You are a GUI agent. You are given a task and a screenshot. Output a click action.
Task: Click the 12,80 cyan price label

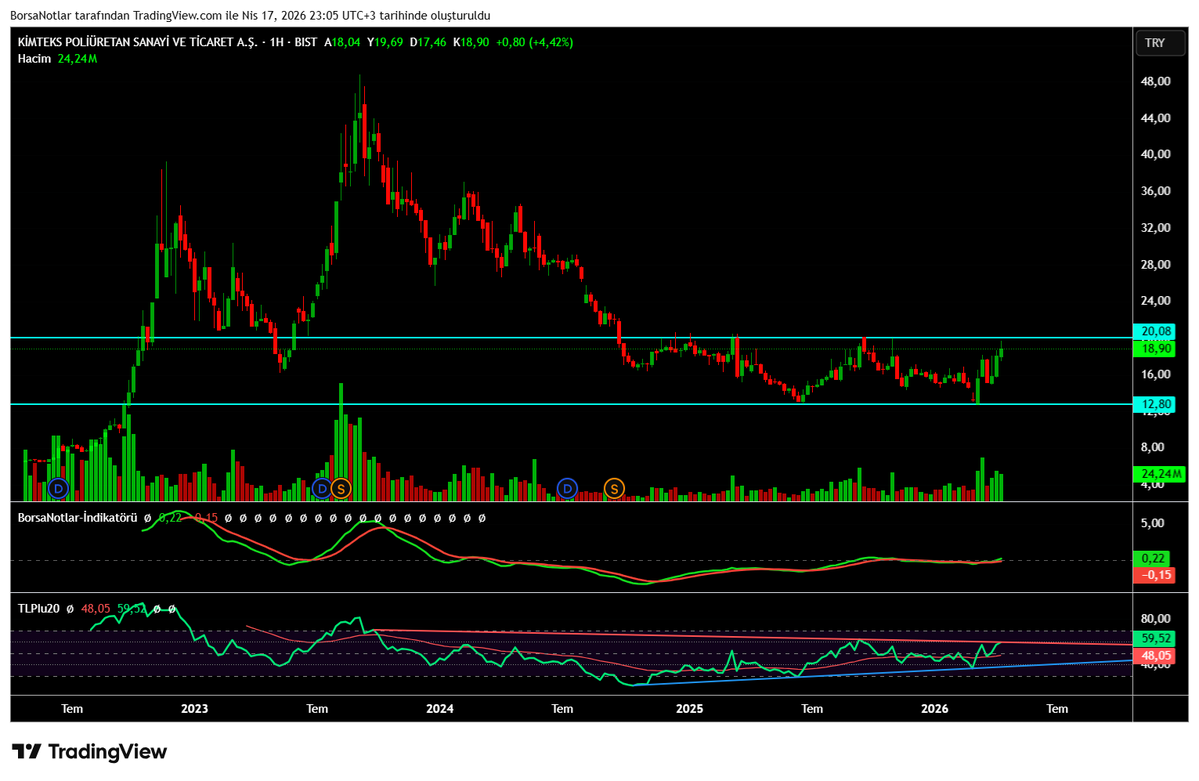(x=1155, y=404)
